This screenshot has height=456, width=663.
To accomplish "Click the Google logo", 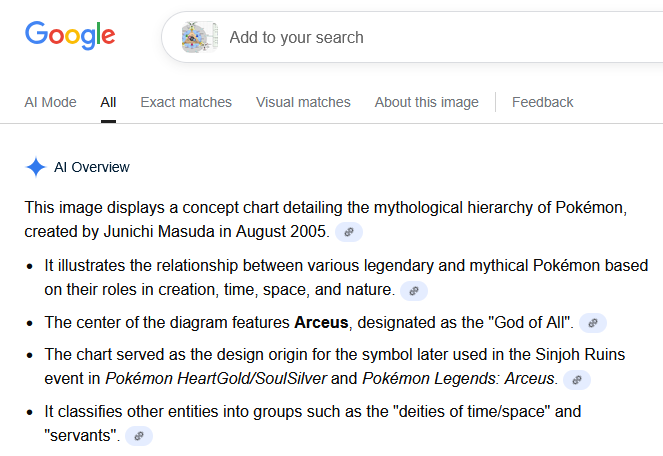I will (x=70, y=36).
